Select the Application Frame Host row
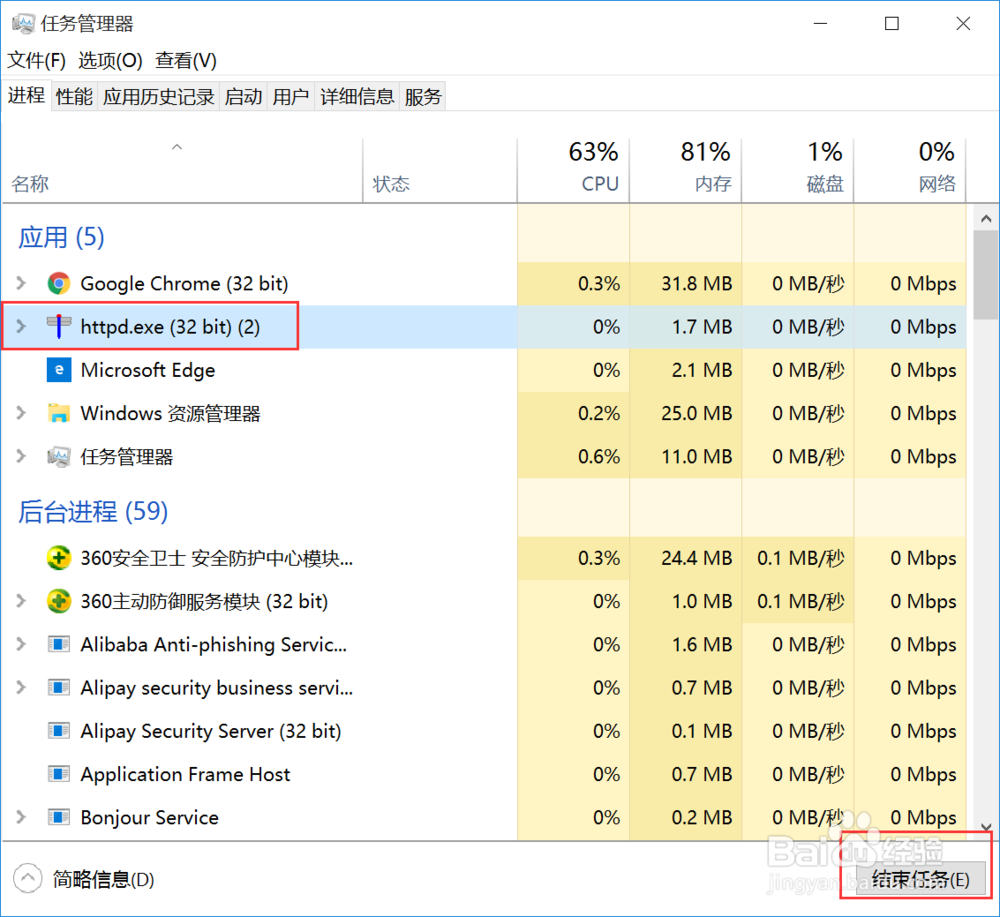The image size is (1000, 917). [x=484, y=774]
